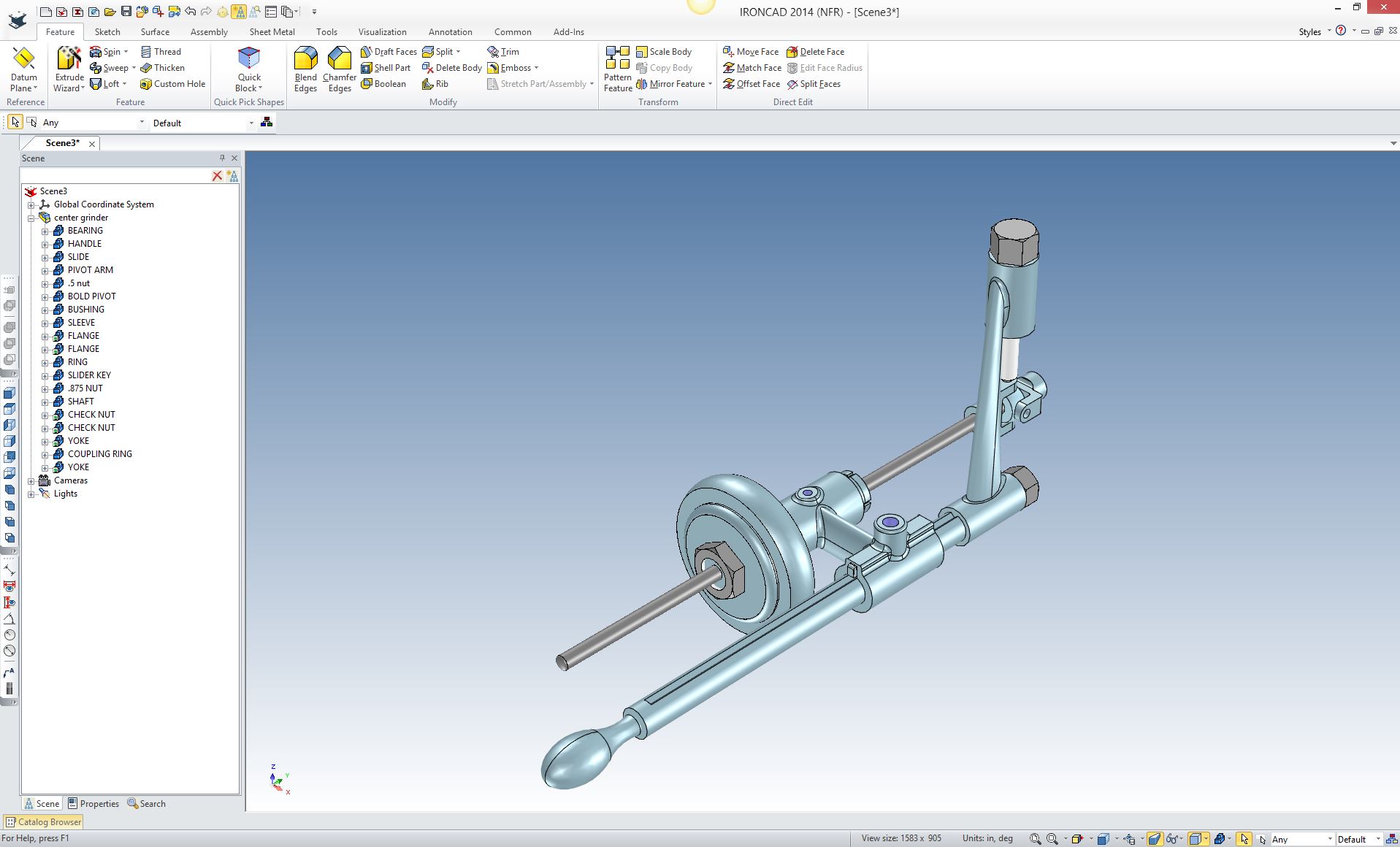
Task: Click the Extrude Wizard icon
Action: 69,58
